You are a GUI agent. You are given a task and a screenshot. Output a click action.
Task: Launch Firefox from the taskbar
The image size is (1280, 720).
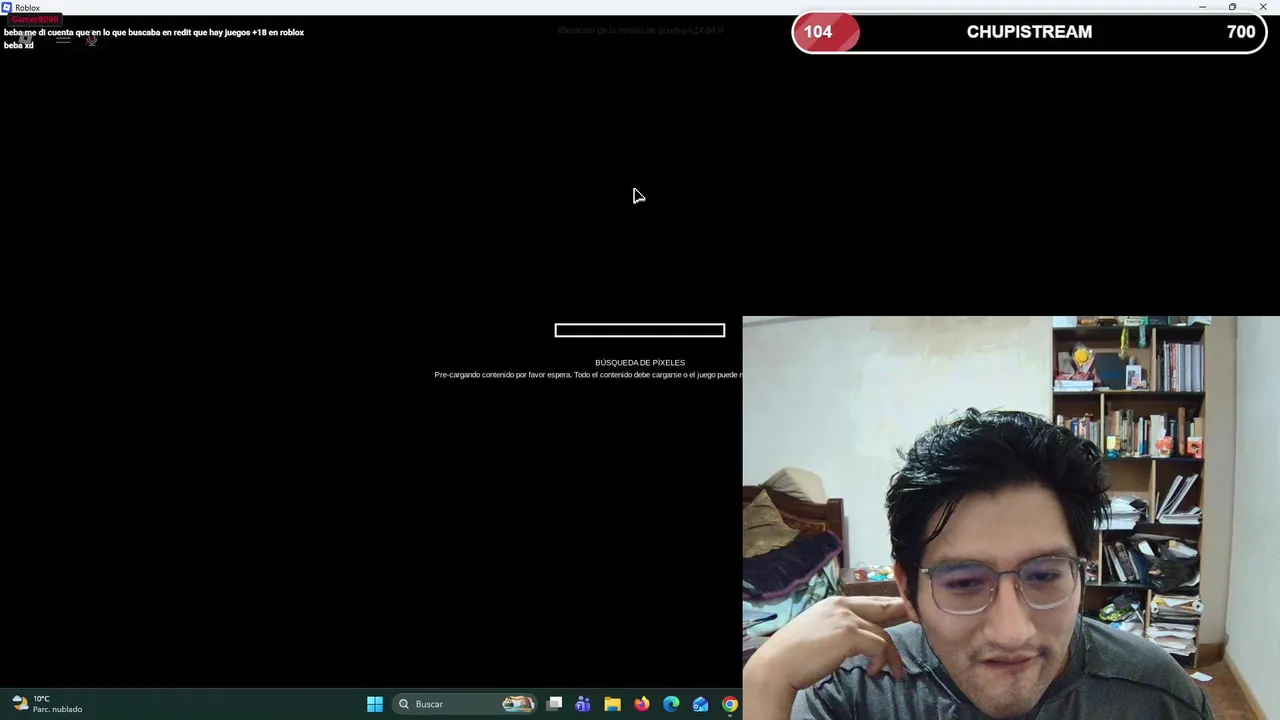[x=642, y=704]
